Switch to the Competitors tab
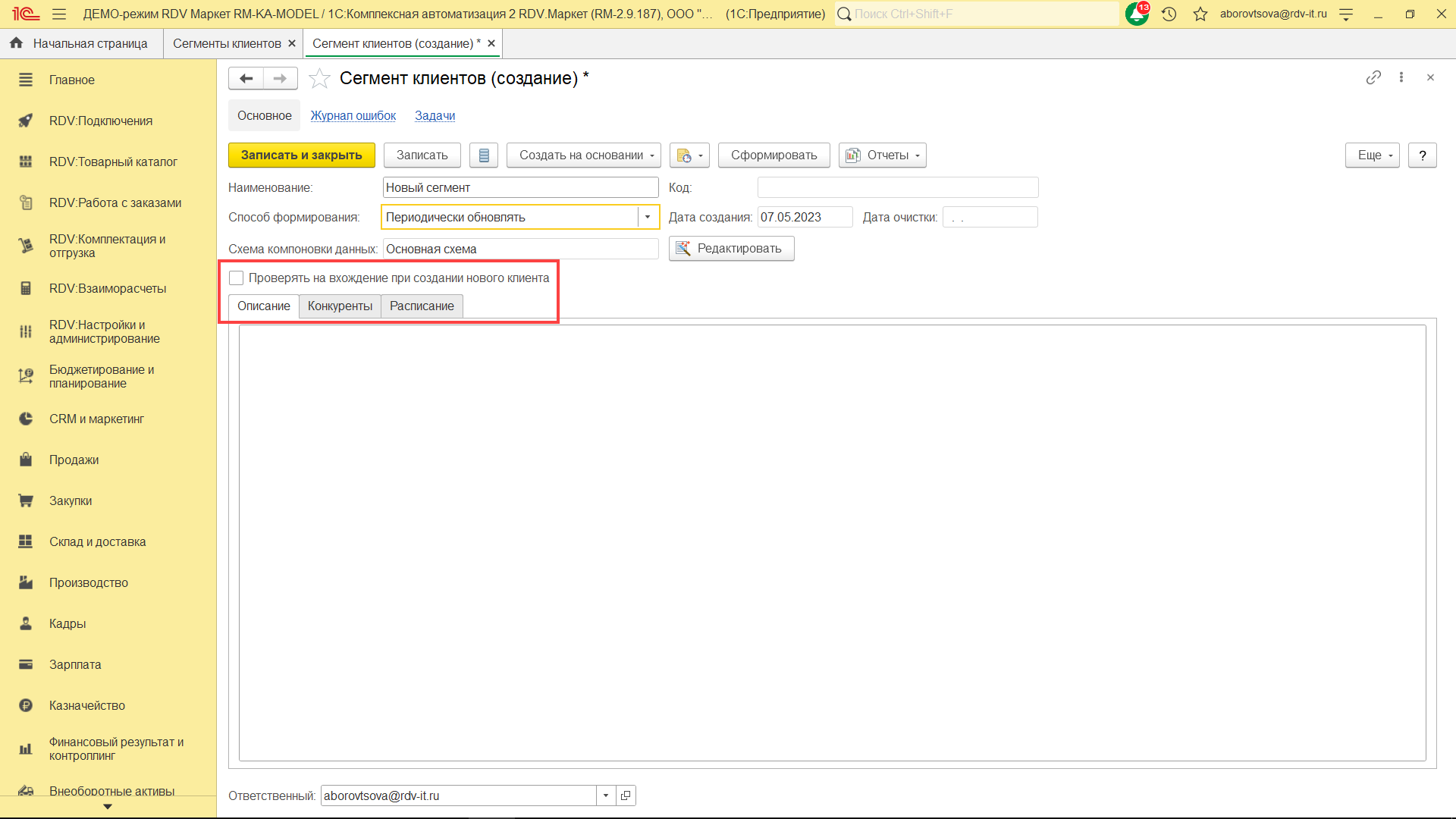 coord(340,306)
